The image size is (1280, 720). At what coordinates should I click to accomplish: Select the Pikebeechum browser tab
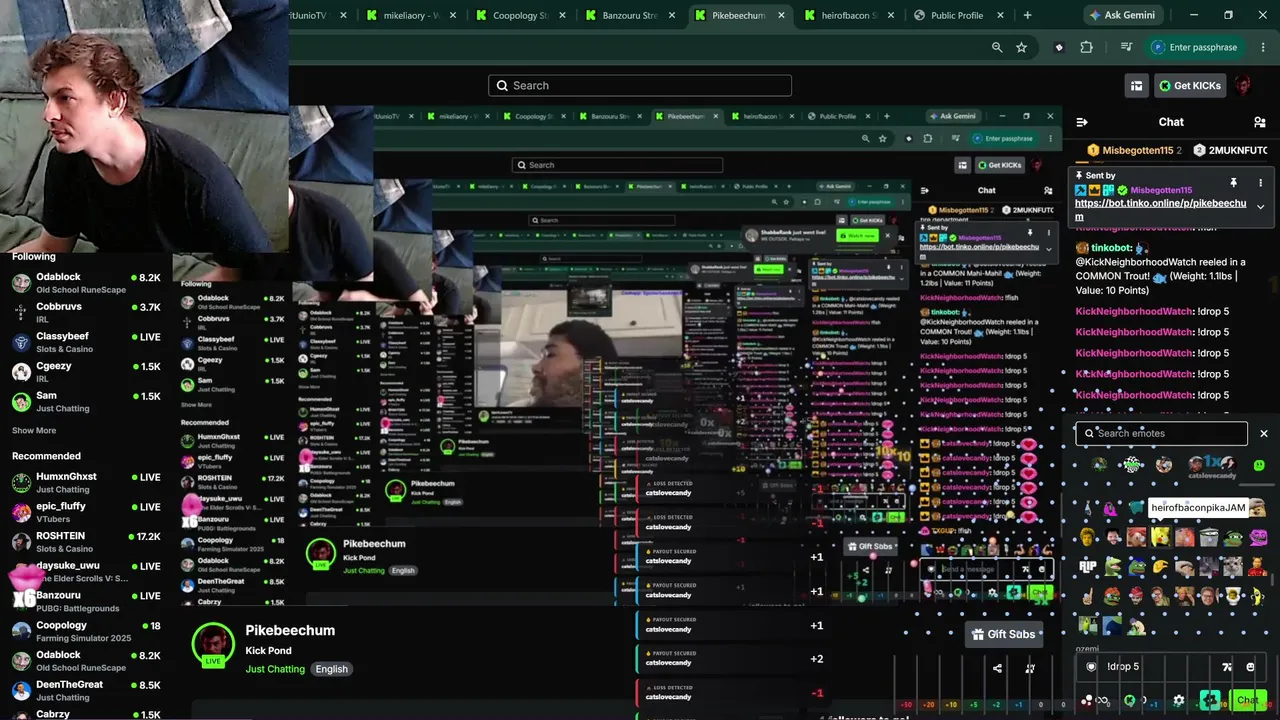point(738,15)
